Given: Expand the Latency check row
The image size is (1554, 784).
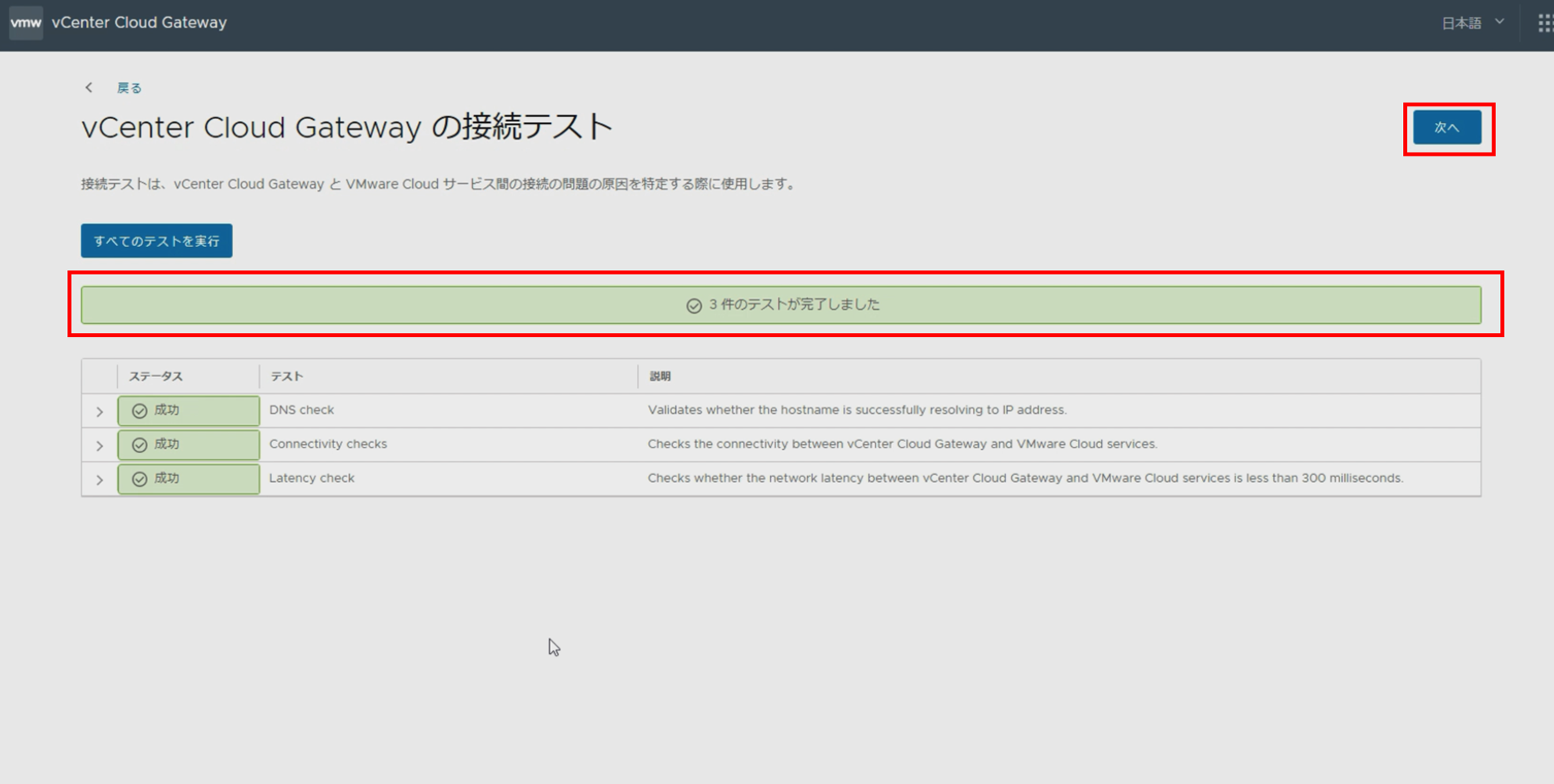Looking at the screenshot, I should point(99,480).
